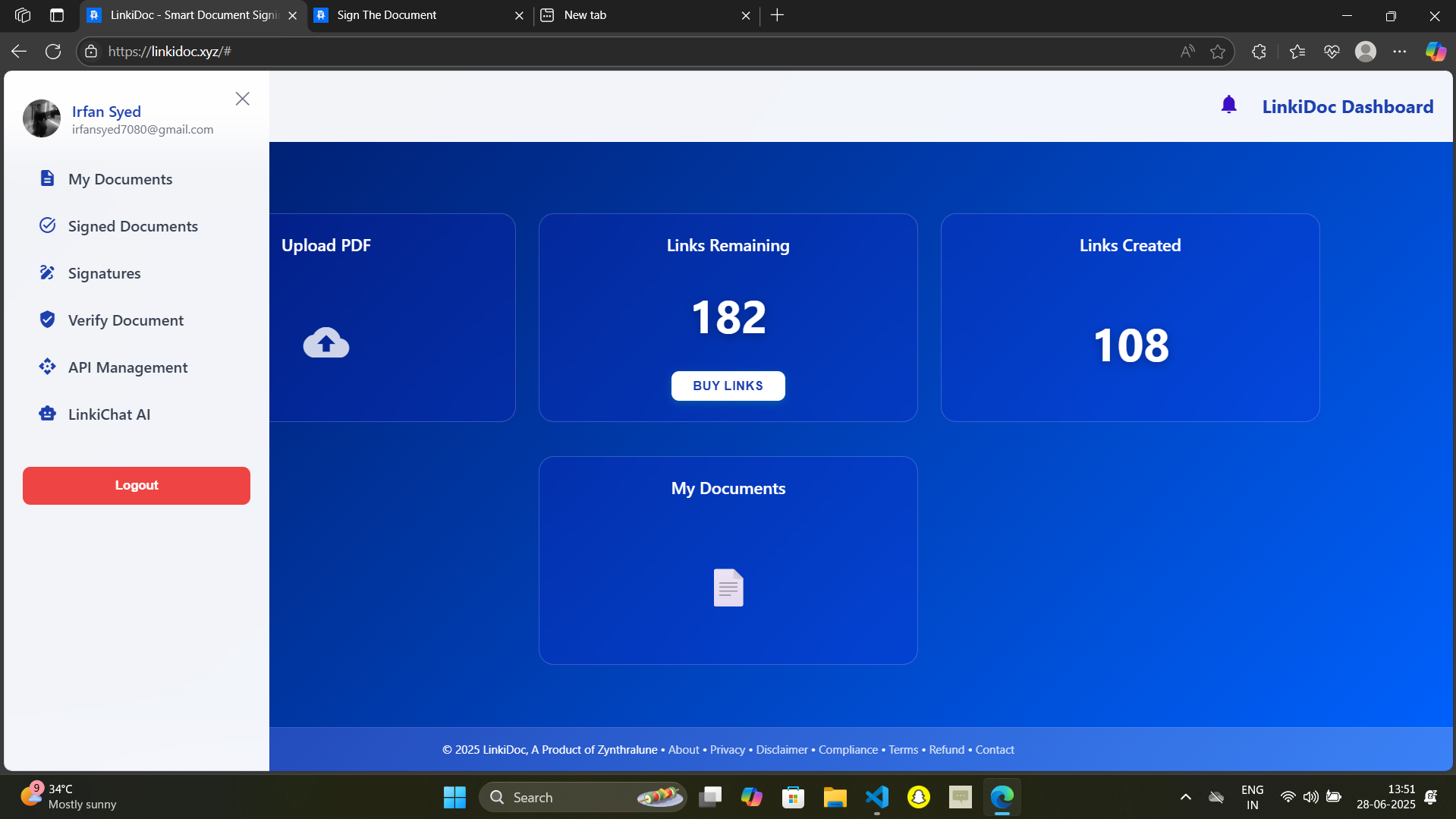Image resolution: width=1456 pixels, height=819 pixels.
Task: Switch to the Sign The Document tab
Action: click(387, 15)
